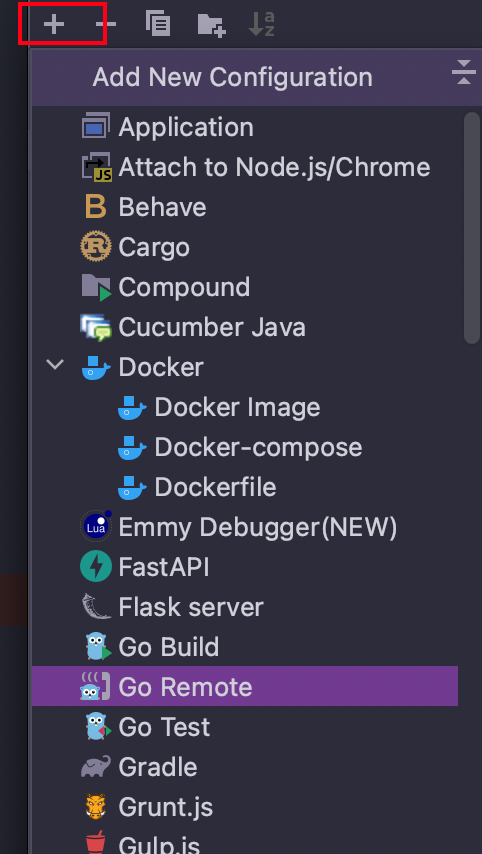Image resolution: width=482 pixels, height=854 pixels.
Task: Click the new folder with plus icon
Action: (x=211, y=25)
